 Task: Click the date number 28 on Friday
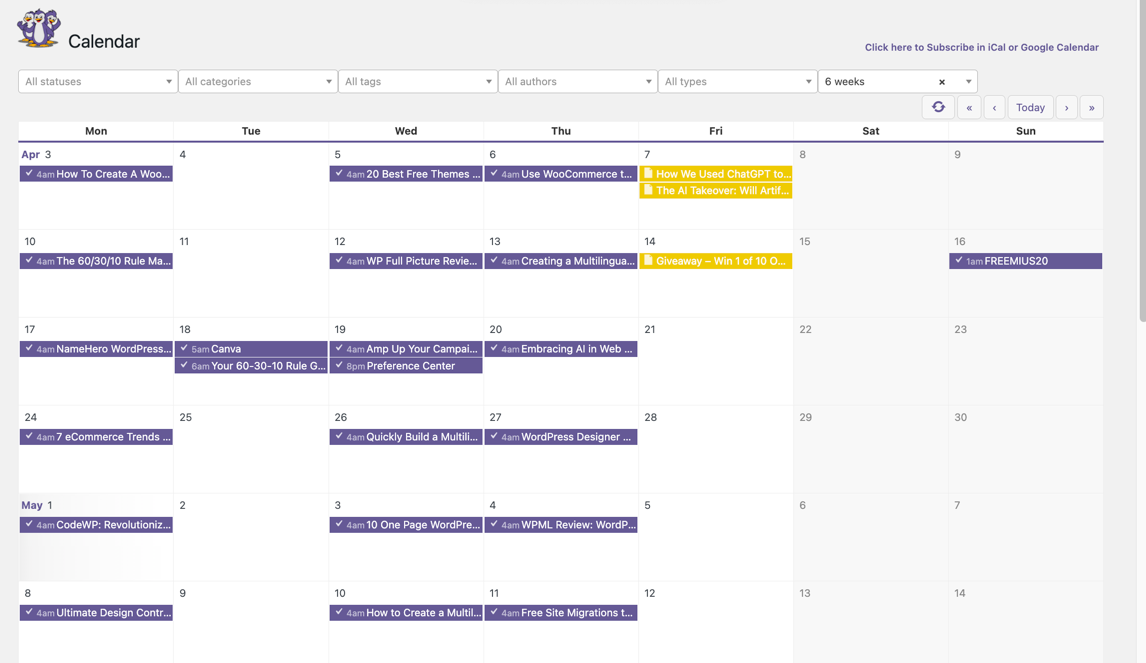650,417
